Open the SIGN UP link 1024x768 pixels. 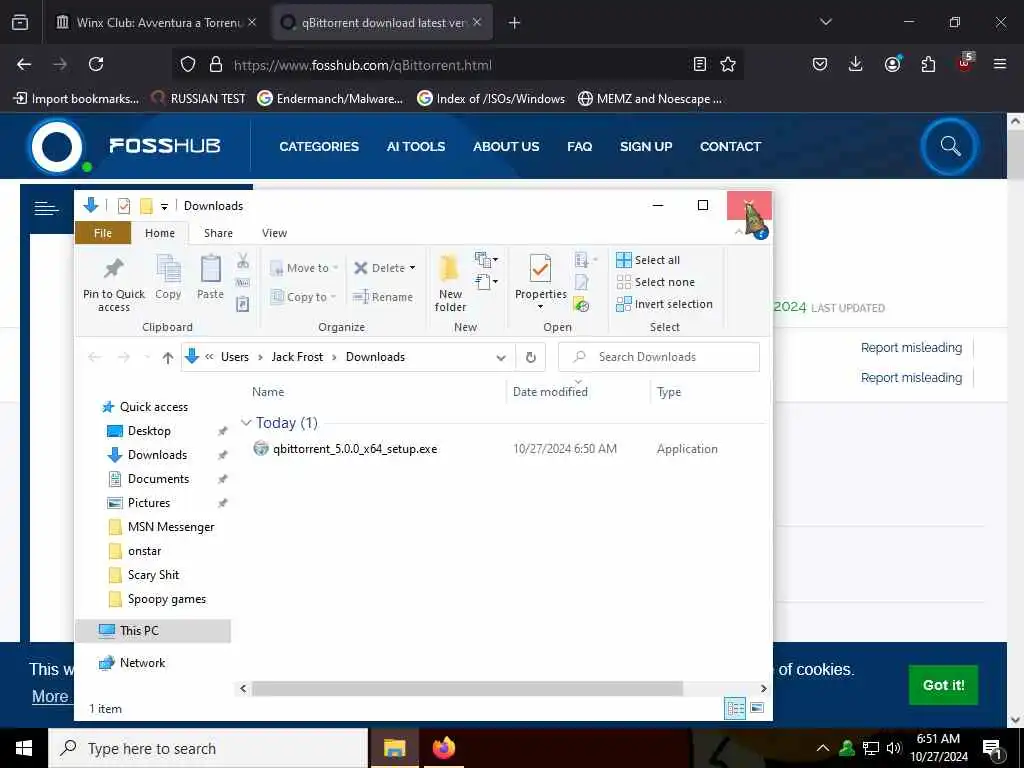point(646,146)
